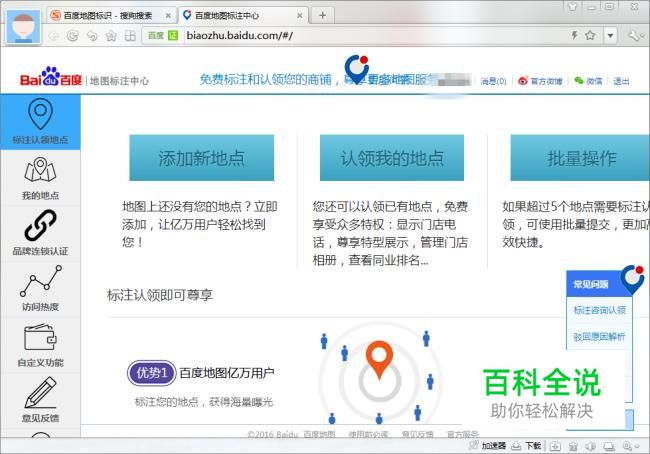Click the new-window plus icon in status bar
Viewport: 650px width, 454px height.
point(555,446)
